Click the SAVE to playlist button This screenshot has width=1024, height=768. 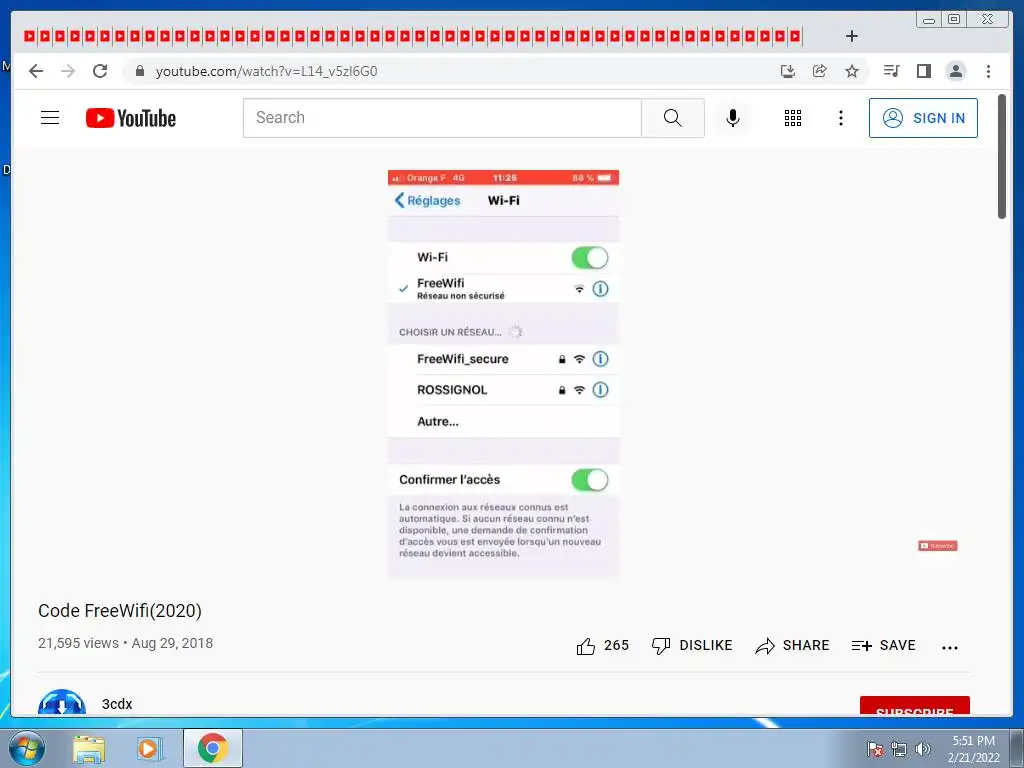[884, 646]
